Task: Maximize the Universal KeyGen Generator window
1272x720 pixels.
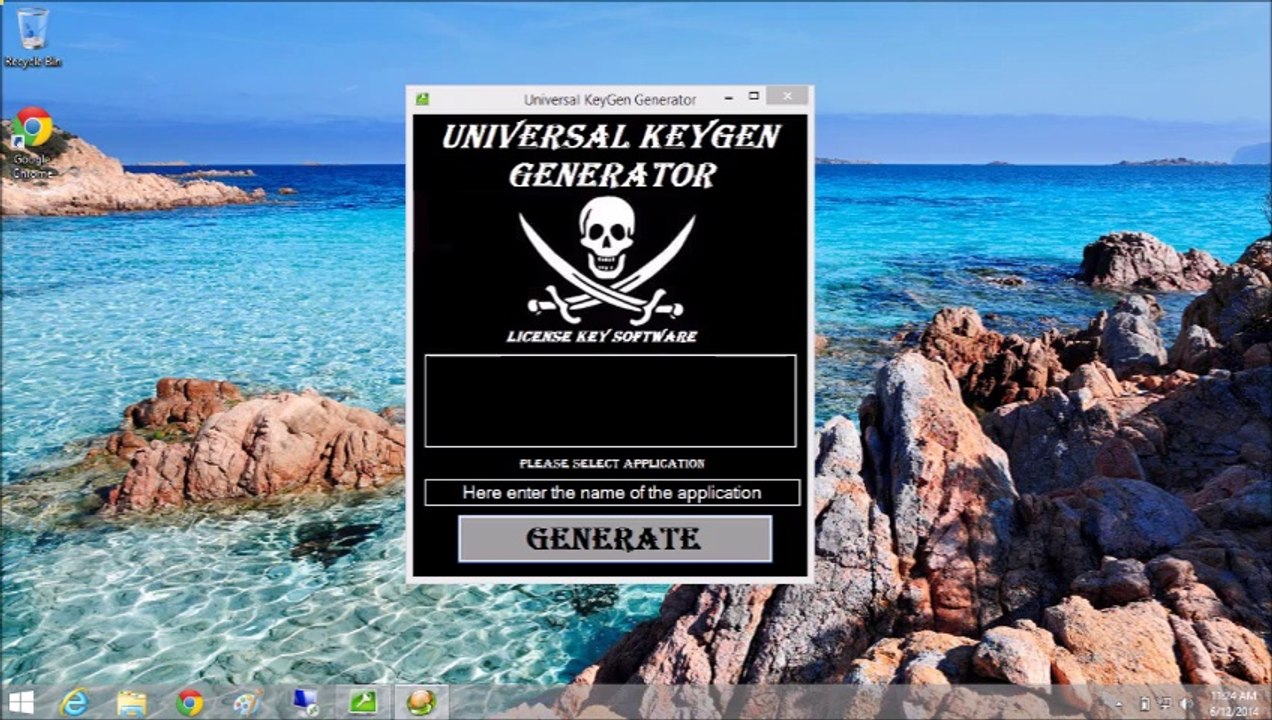Action: [754, 97]
